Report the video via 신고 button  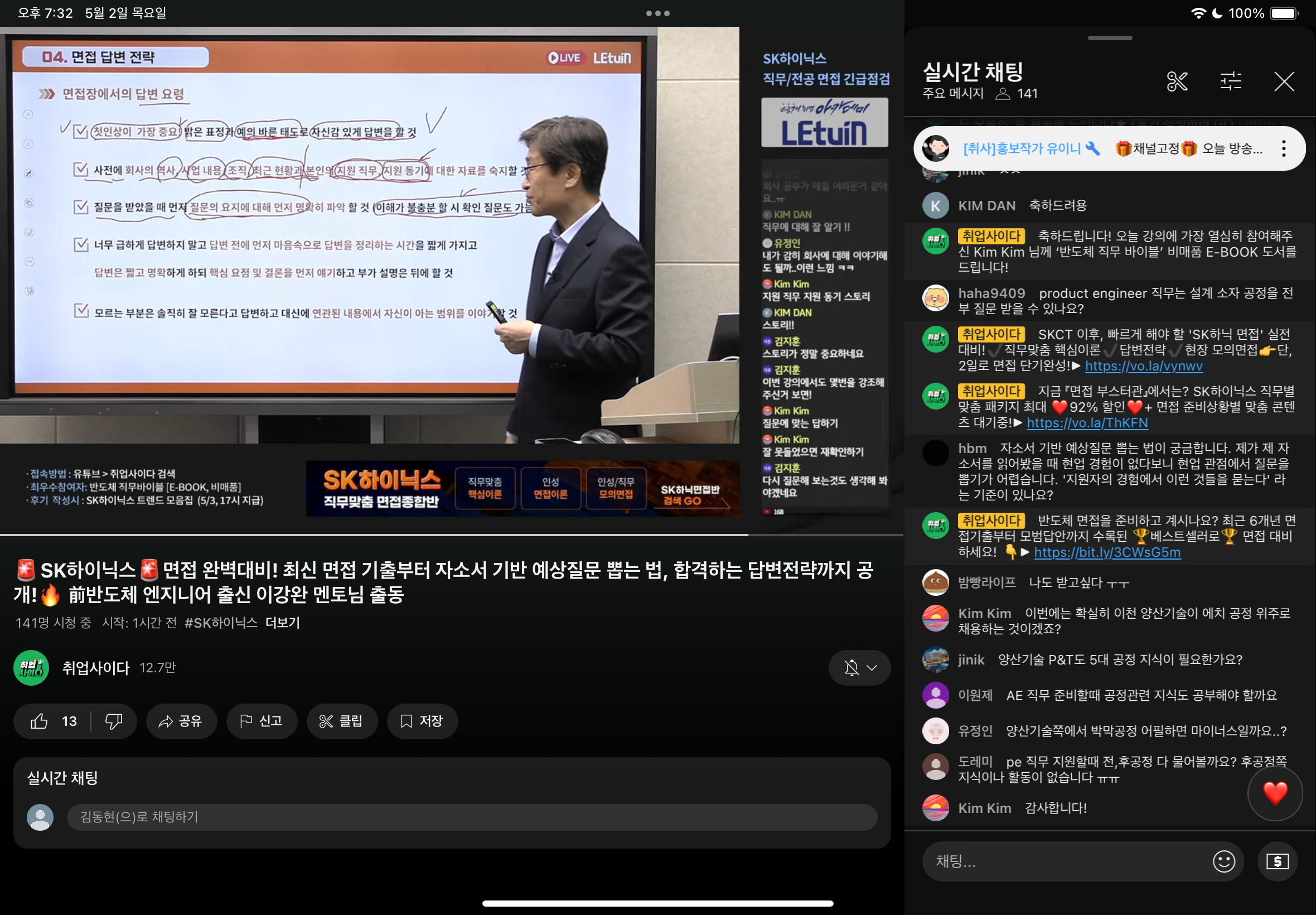coord(262,721)
